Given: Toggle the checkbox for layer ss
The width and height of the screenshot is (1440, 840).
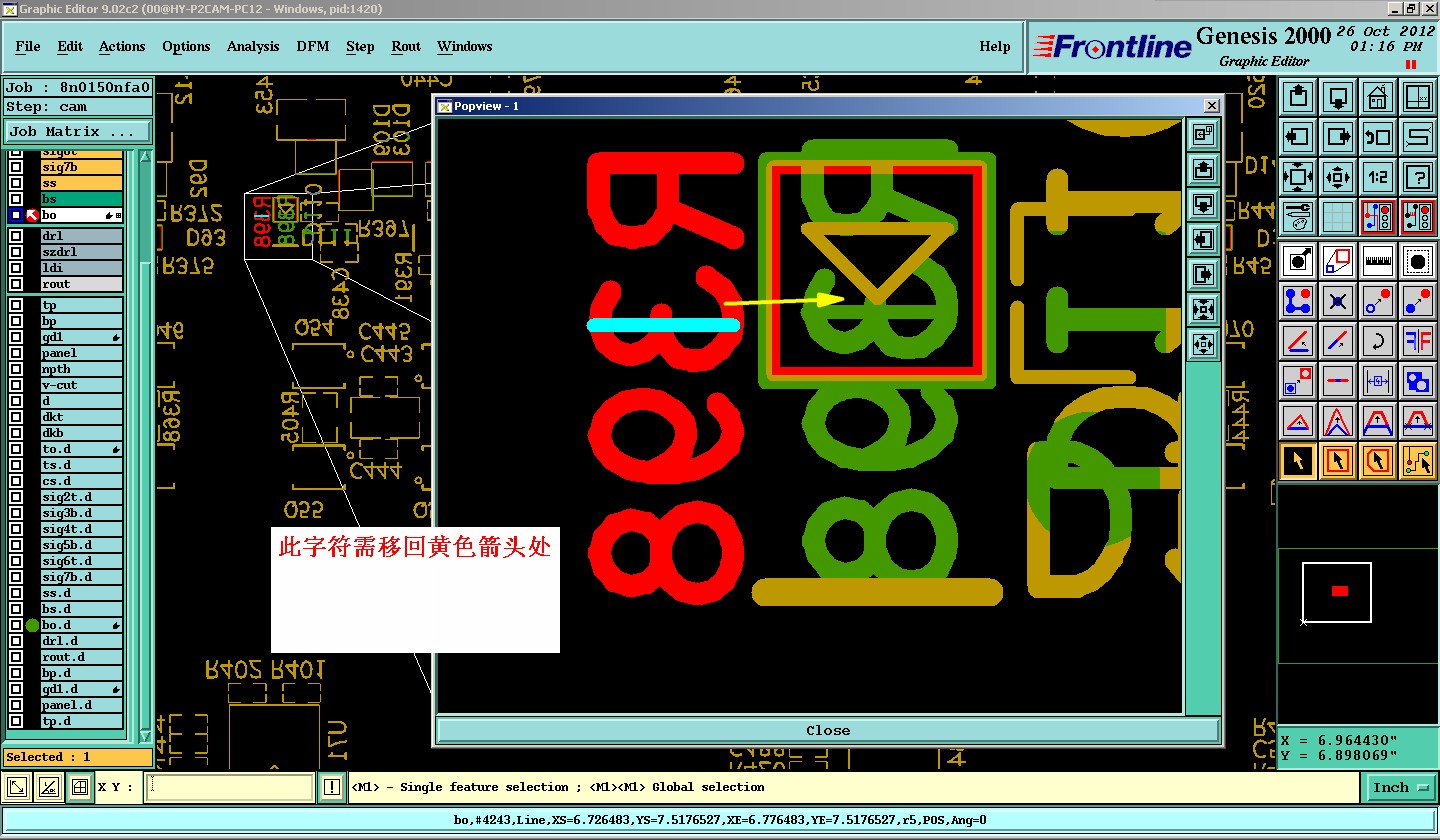Looking at the screenshot, I should click(16, 184).
